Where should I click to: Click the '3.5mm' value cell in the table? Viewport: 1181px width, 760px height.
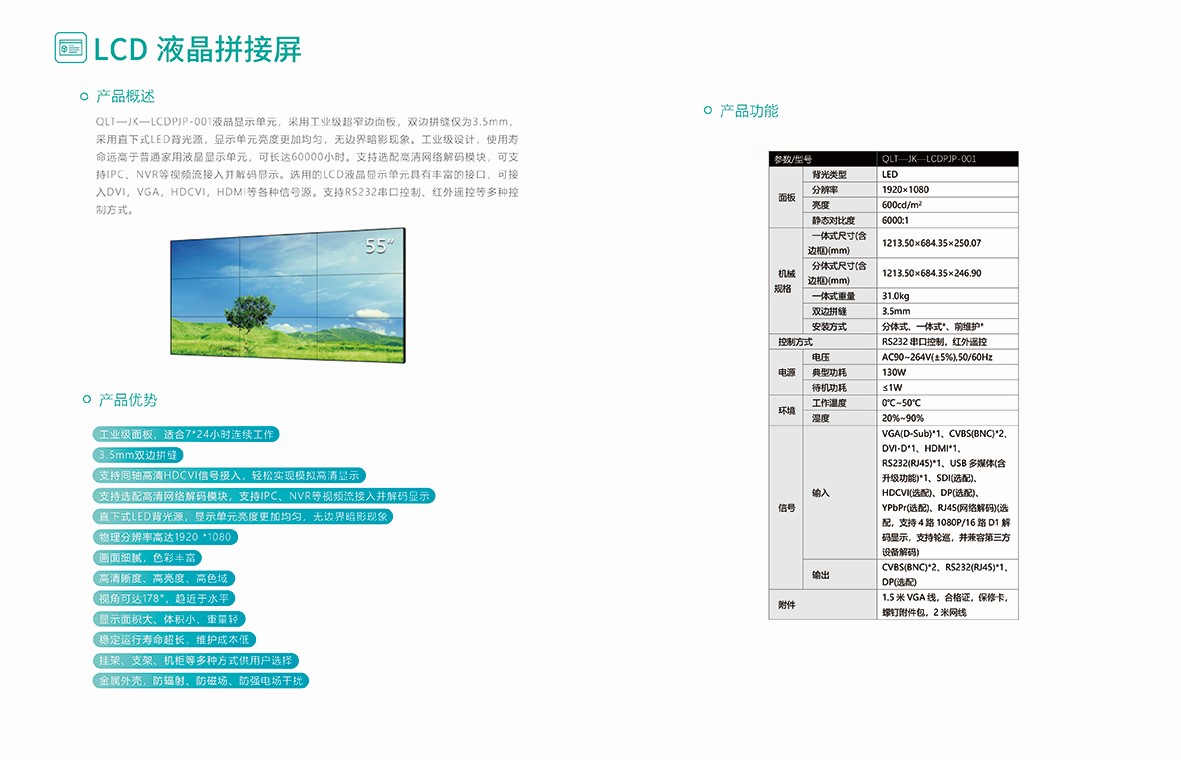(948, 311)
